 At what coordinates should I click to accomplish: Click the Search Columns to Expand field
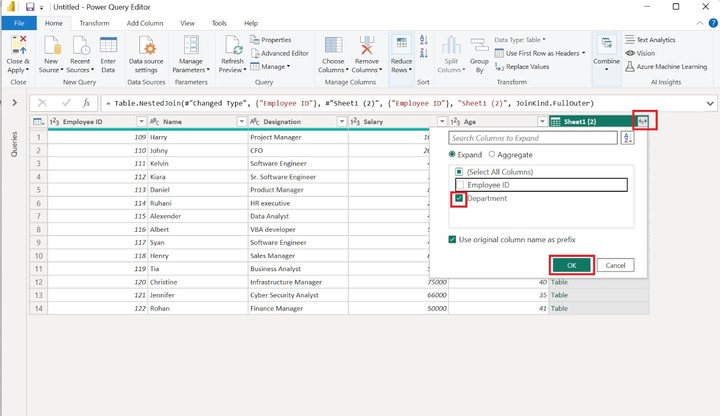[x=532, y=138]
